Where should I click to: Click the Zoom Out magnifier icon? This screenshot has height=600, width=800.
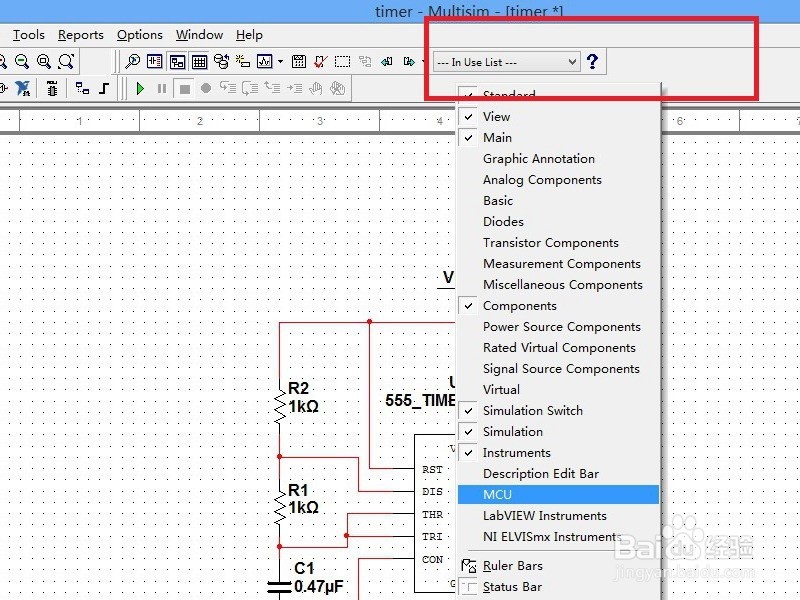(21, 62)
